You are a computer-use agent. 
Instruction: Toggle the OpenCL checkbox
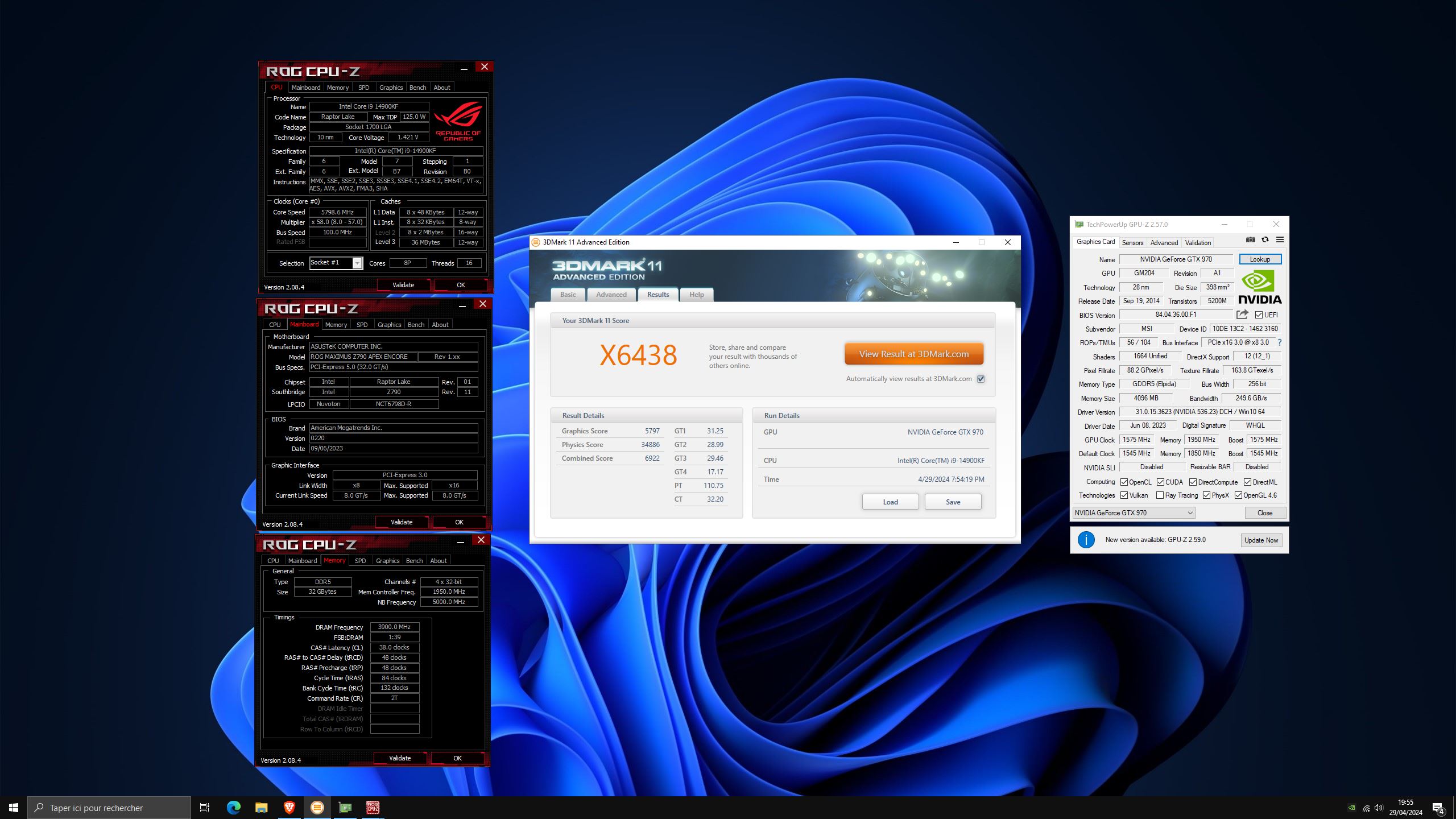click(x=1124, y=482)
